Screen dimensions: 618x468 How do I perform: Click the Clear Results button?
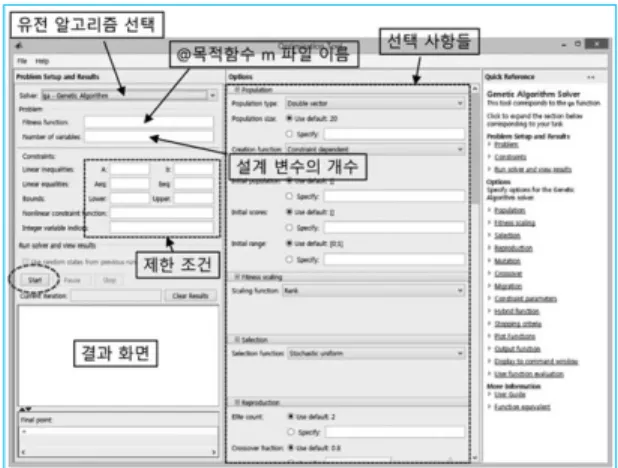point(190,296)
